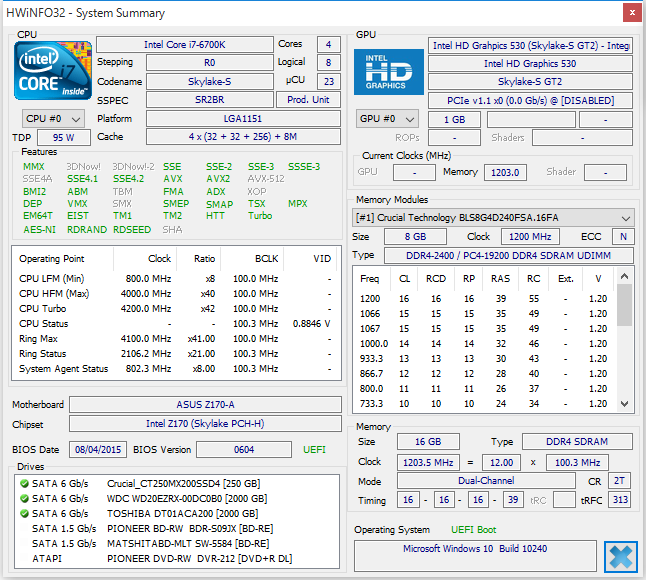The width and height of the screenshot is (646, 580).
Task: Select the System Agent Status row
Action: tap(175, 369)
